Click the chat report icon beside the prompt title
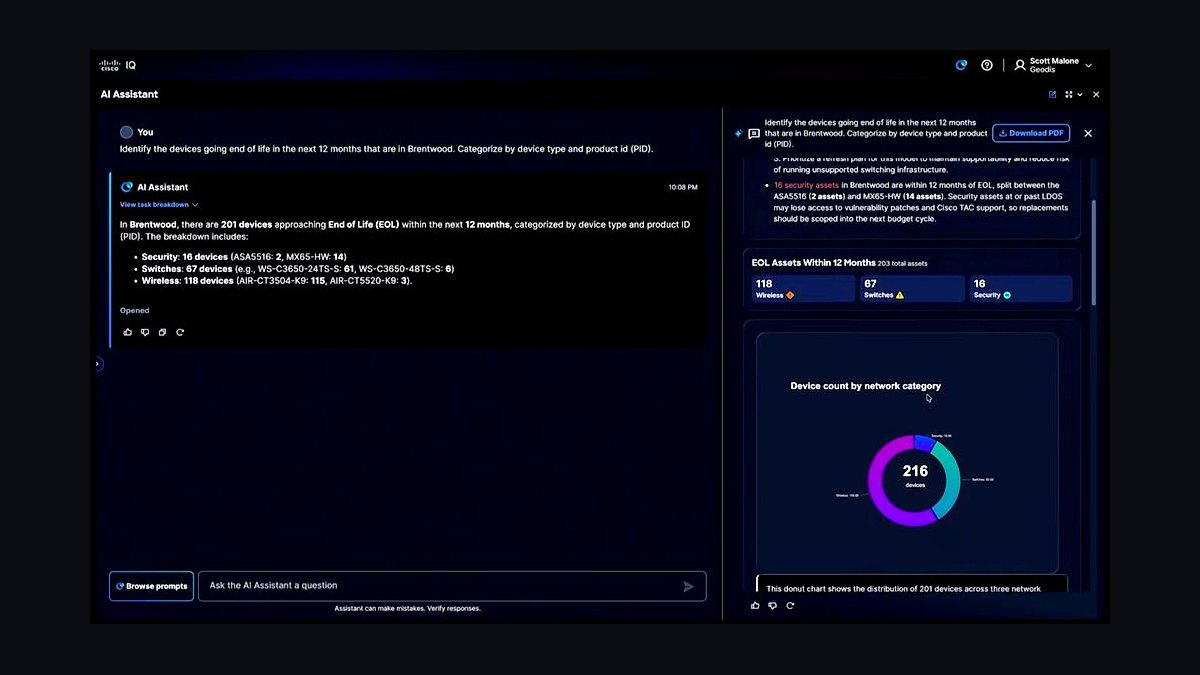 coord(754,133)
